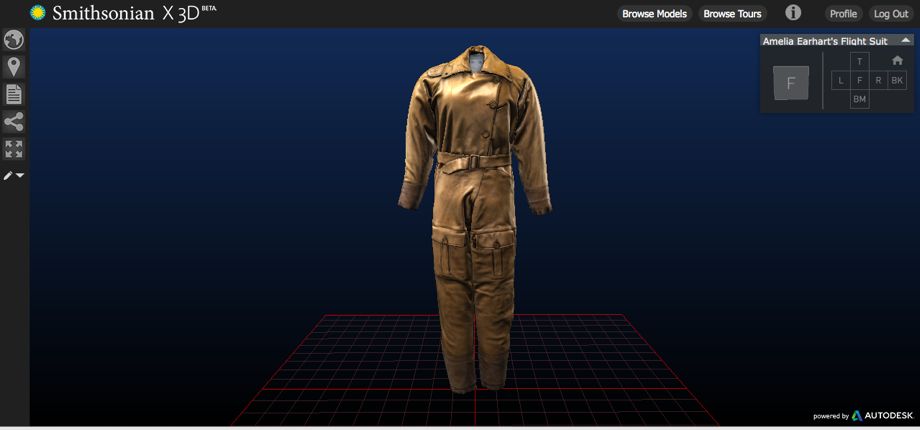Image resolution: width=920 pixels, height=430 pixels.
Task: Select the T top view face
Action: tap(859, 62)
